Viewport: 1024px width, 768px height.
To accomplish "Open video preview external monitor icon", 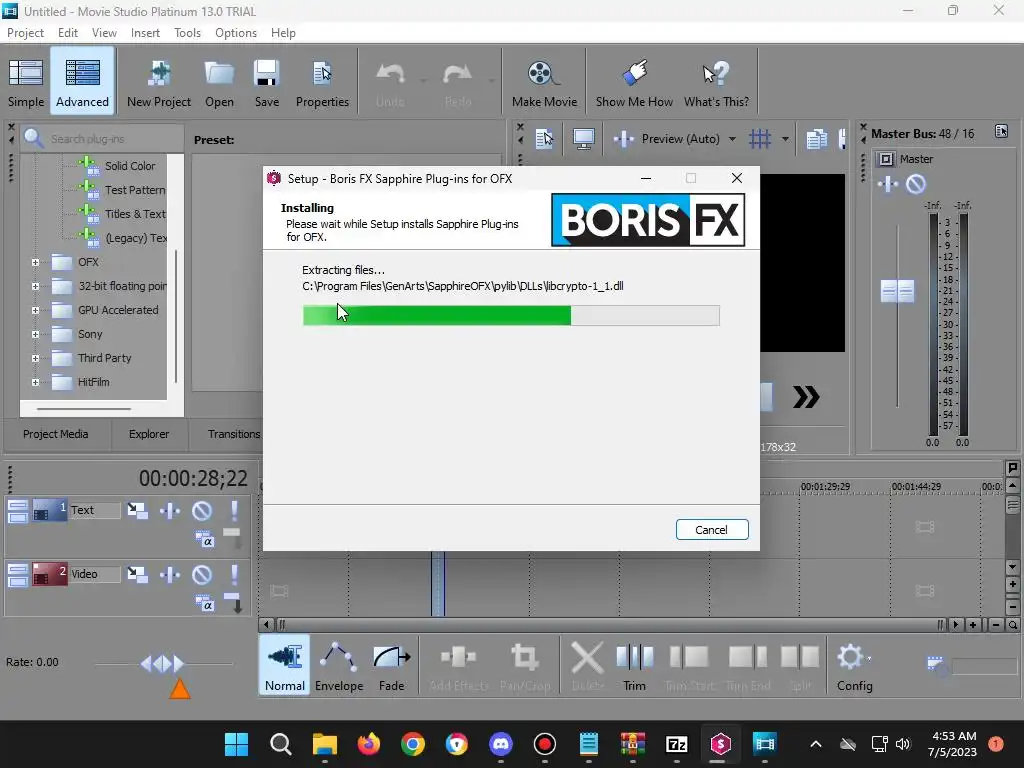I will tap(583, 138).
